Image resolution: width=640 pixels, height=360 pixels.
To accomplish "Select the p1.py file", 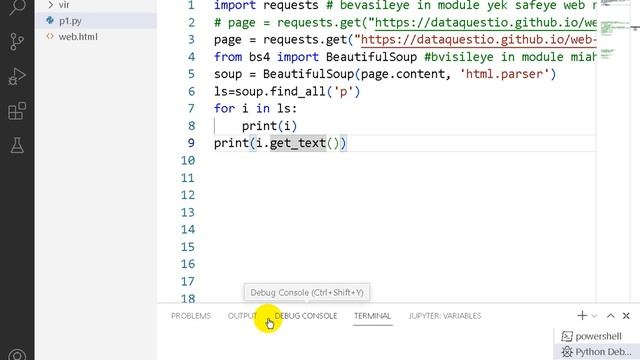I will (x=96, y=20).
